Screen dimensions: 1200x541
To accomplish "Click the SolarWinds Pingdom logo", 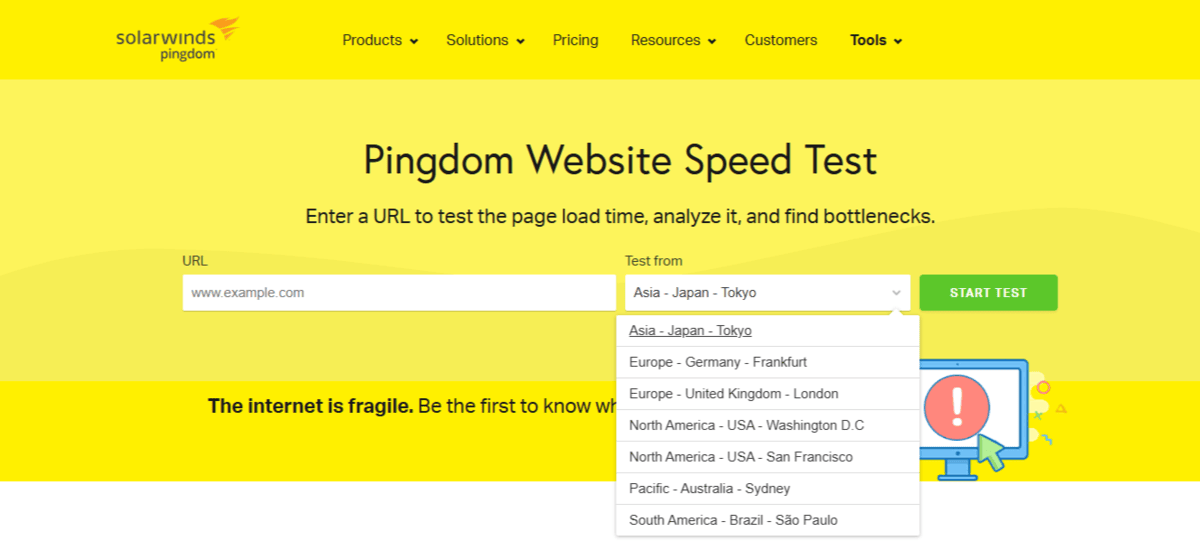I will (x=177, y=39).
